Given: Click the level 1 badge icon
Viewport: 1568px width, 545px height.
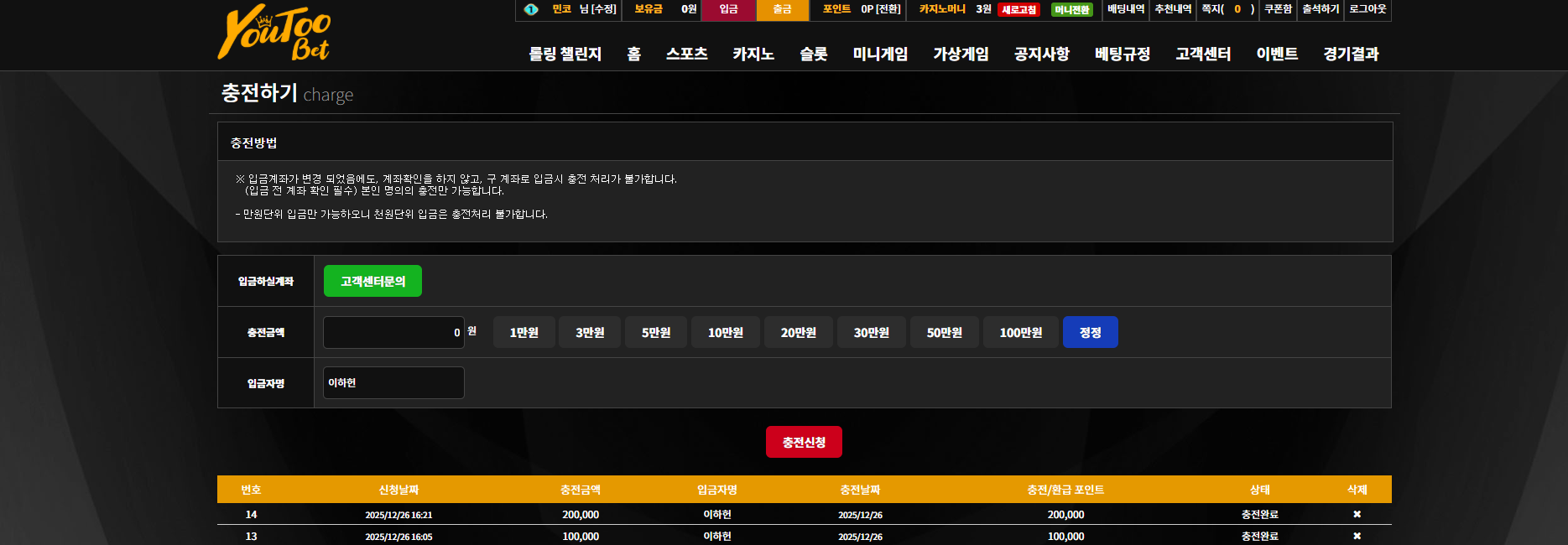Looking at the screenshot, I should [x=531, y=9].
